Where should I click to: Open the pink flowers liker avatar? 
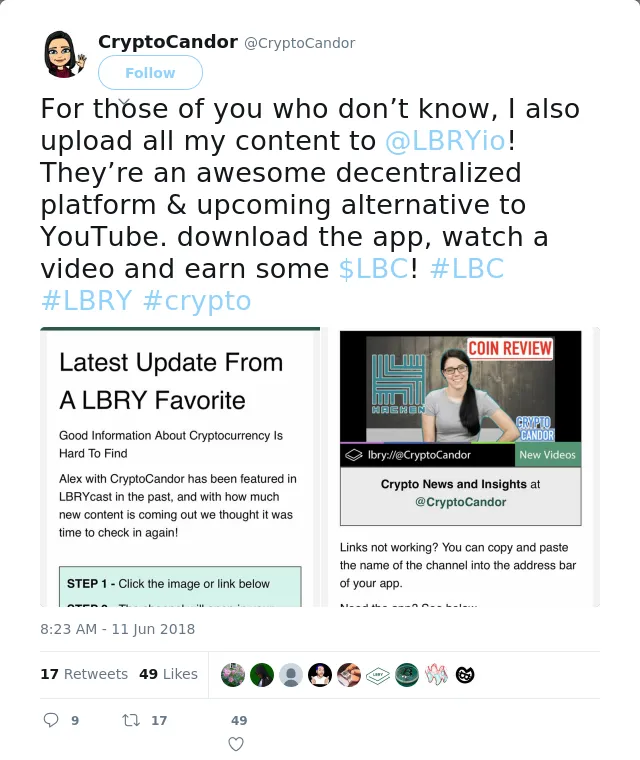pyautogui.click(x=233, y=675)
